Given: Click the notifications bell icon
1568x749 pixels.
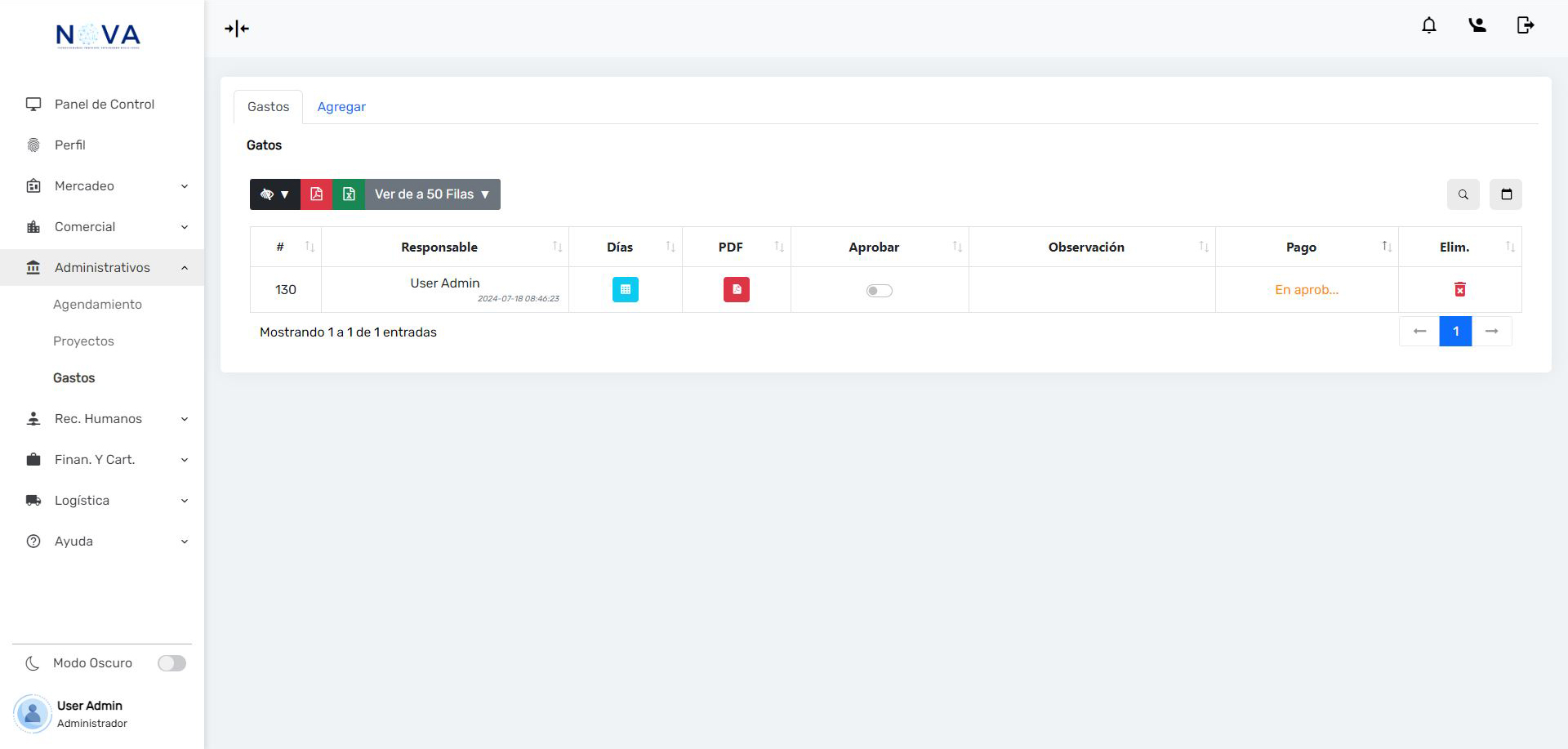Looking at the screenshot, I should (1428, 25).
